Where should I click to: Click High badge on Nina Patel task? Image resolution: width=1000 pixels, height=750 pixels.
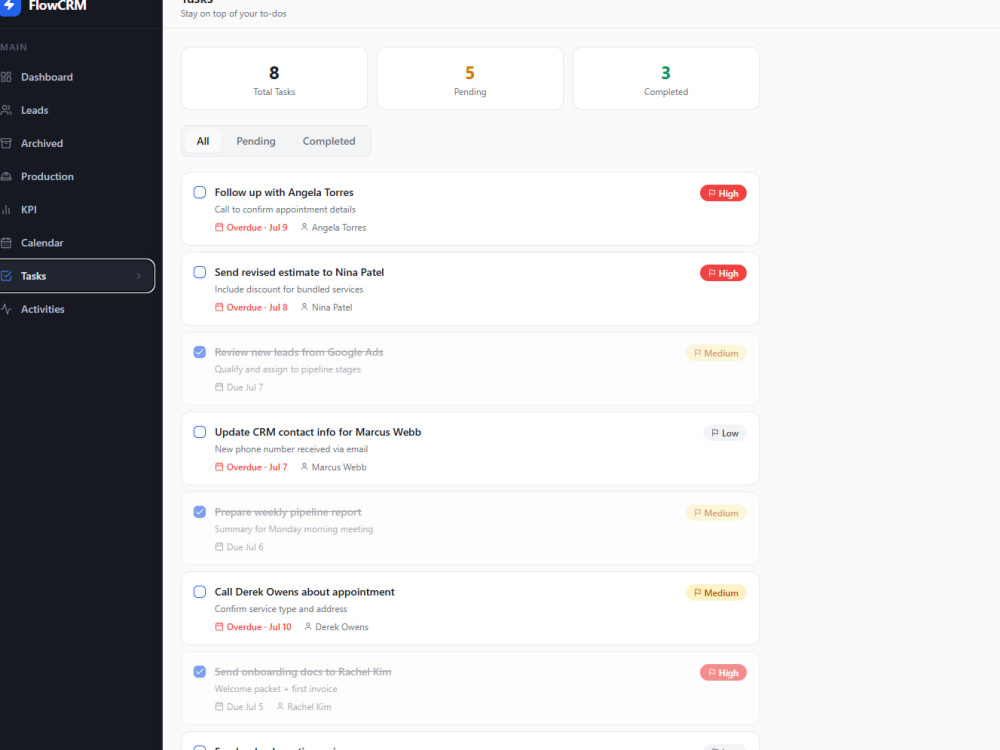pos(723,273)
